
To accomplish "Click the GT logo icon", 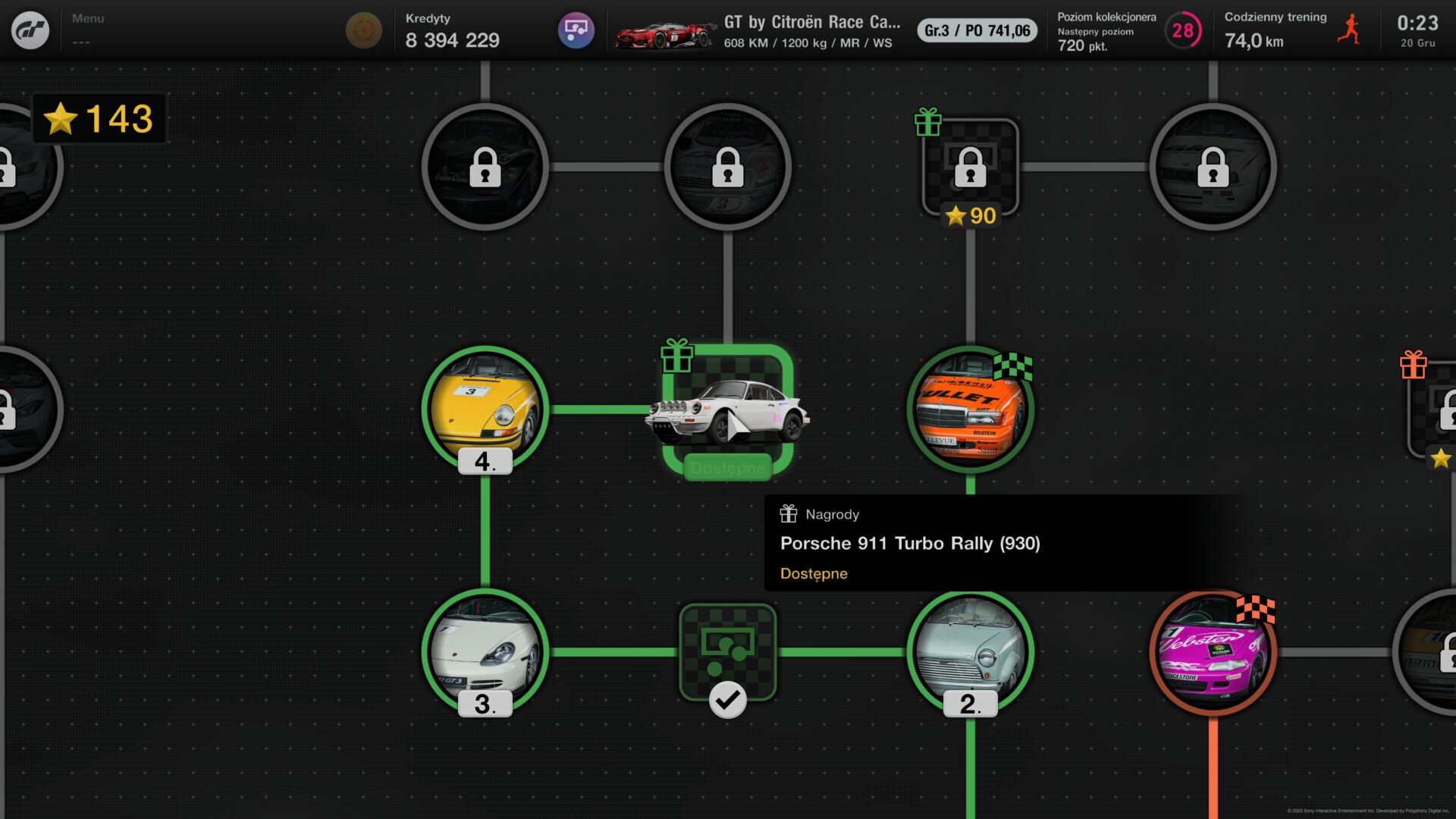I will (30, 30).
